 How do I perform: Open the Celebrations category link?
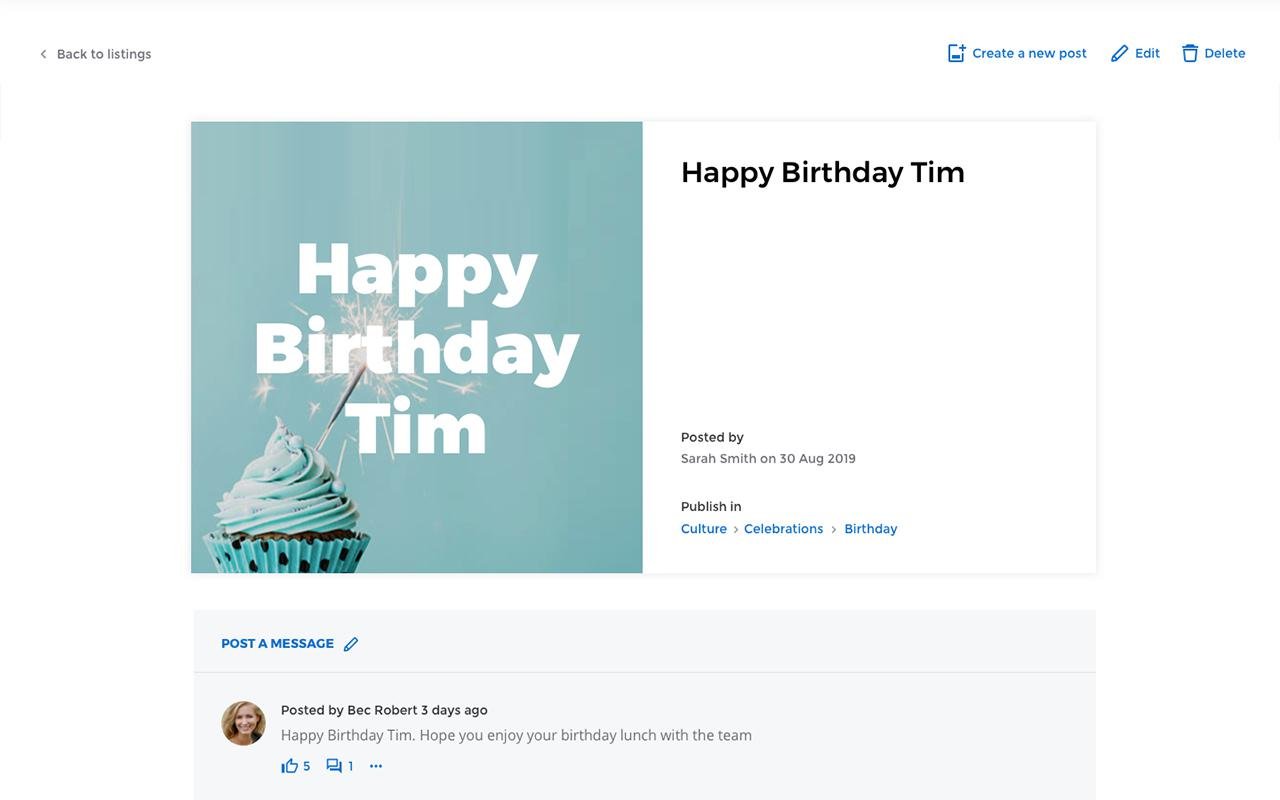click(783, 529)
